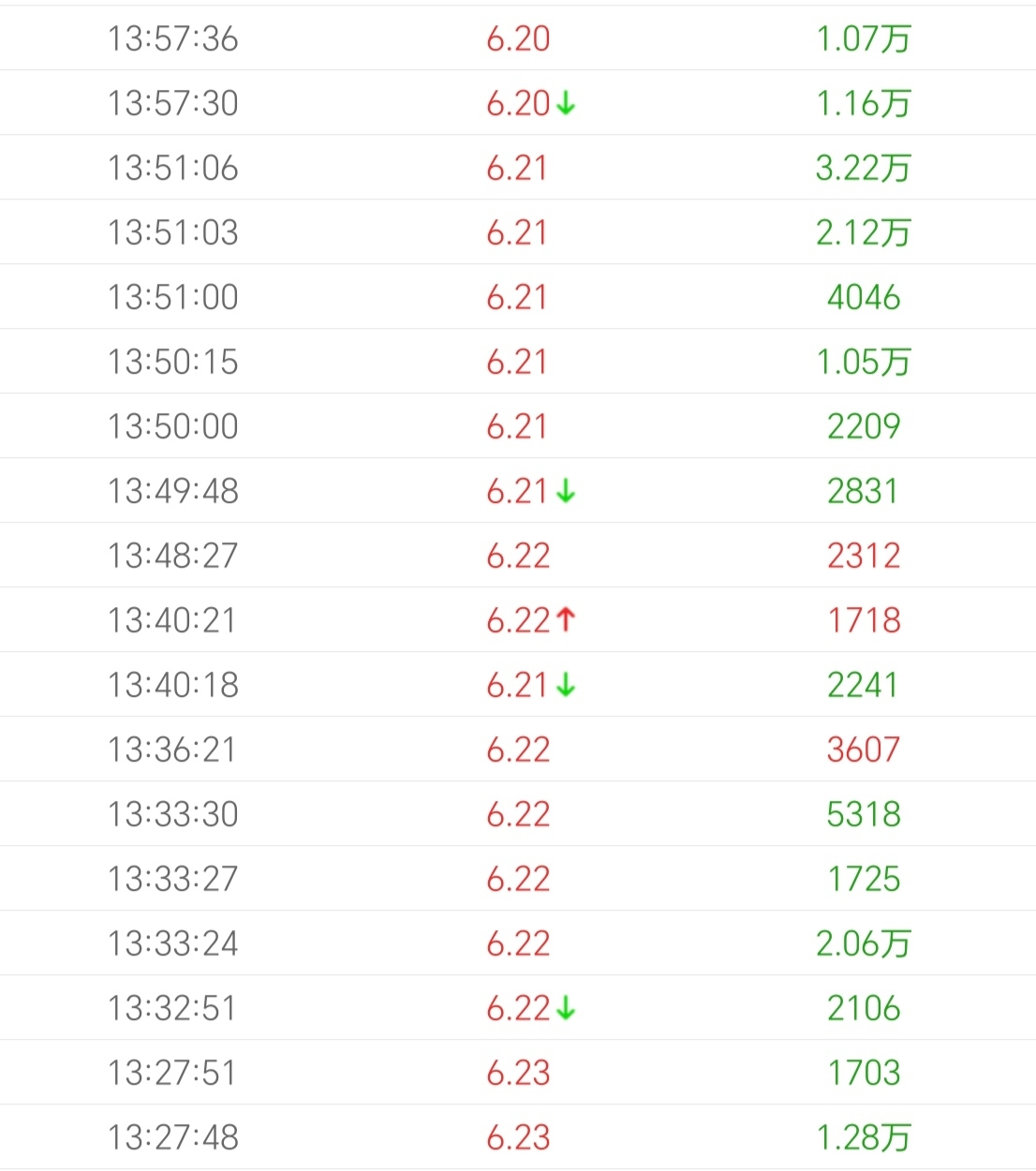Select the 13:51:06 timestamp
Screen dimensions: 1036x1171
pos(173,168)
